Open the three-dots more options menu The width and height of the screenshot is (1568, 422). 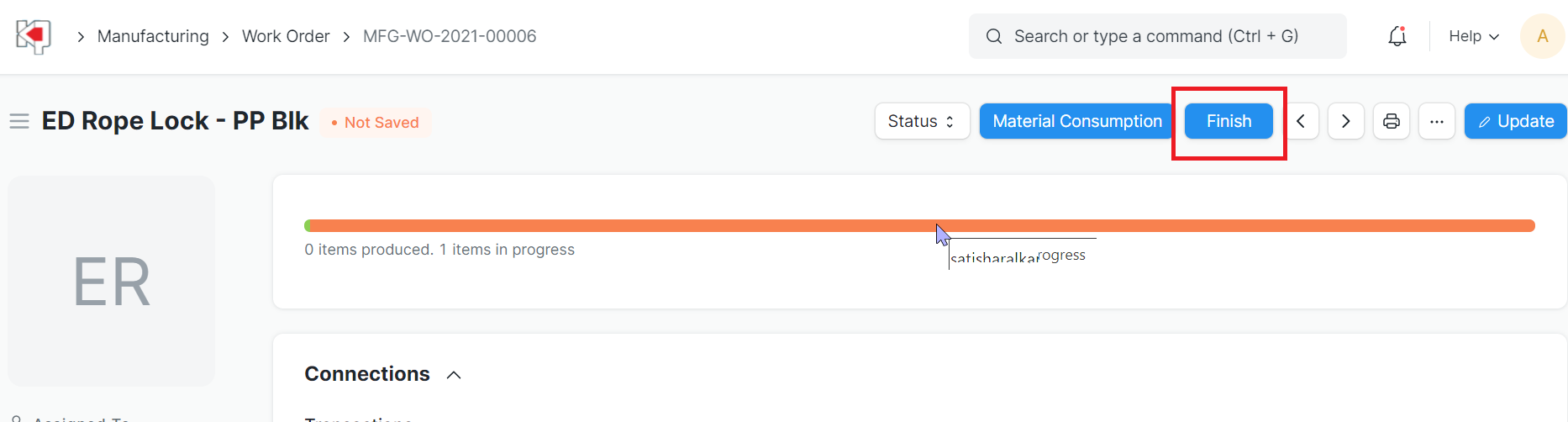(x=1436, y=121)
